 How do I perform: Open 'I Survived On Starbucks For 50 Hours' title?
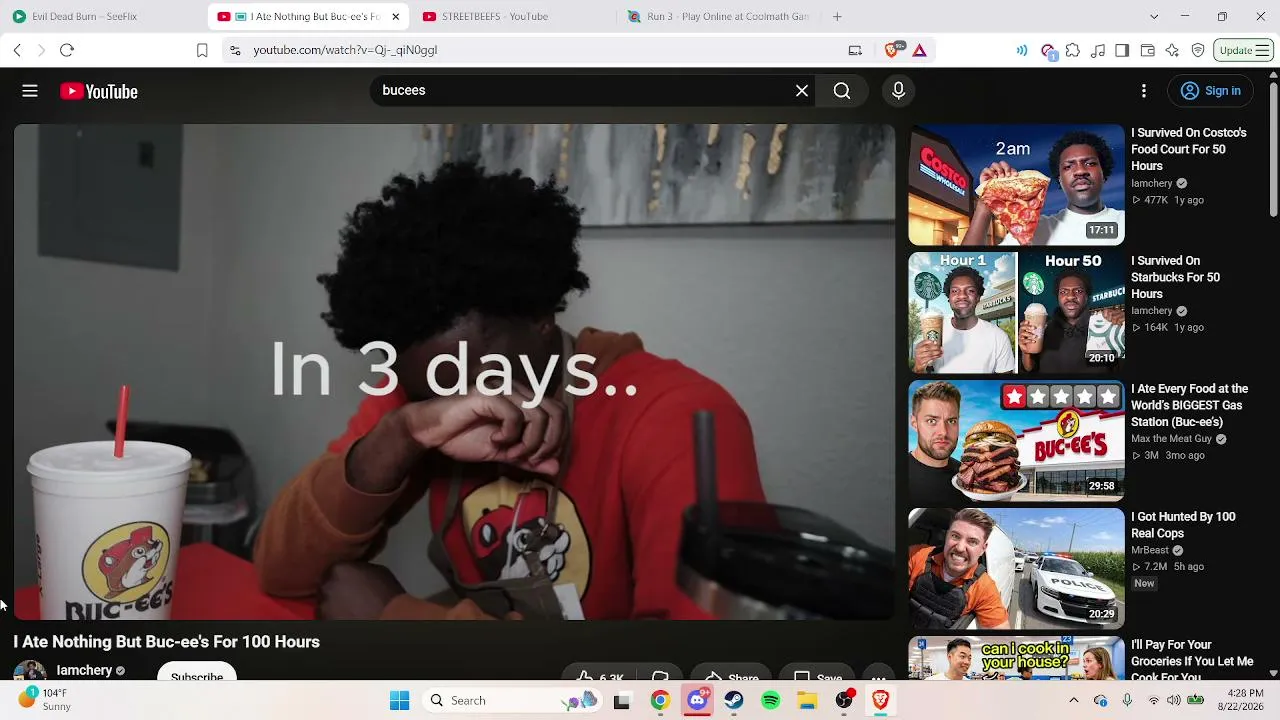(x=1176, y=277)
